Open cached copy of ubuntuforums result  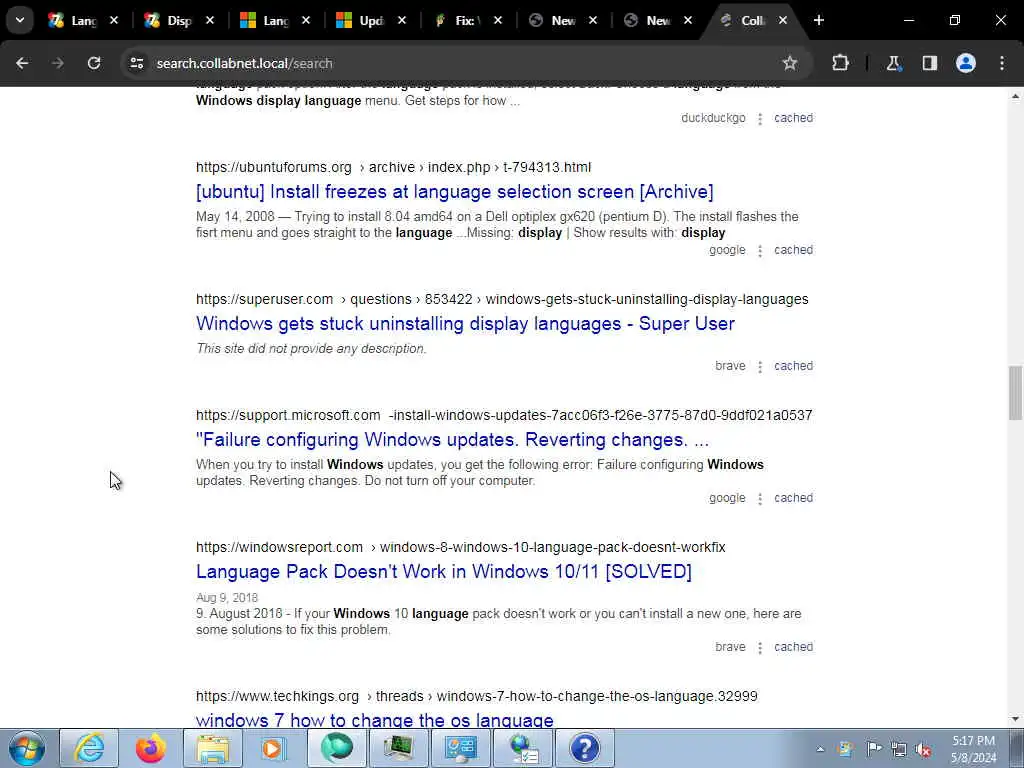[x=793, y=250]
